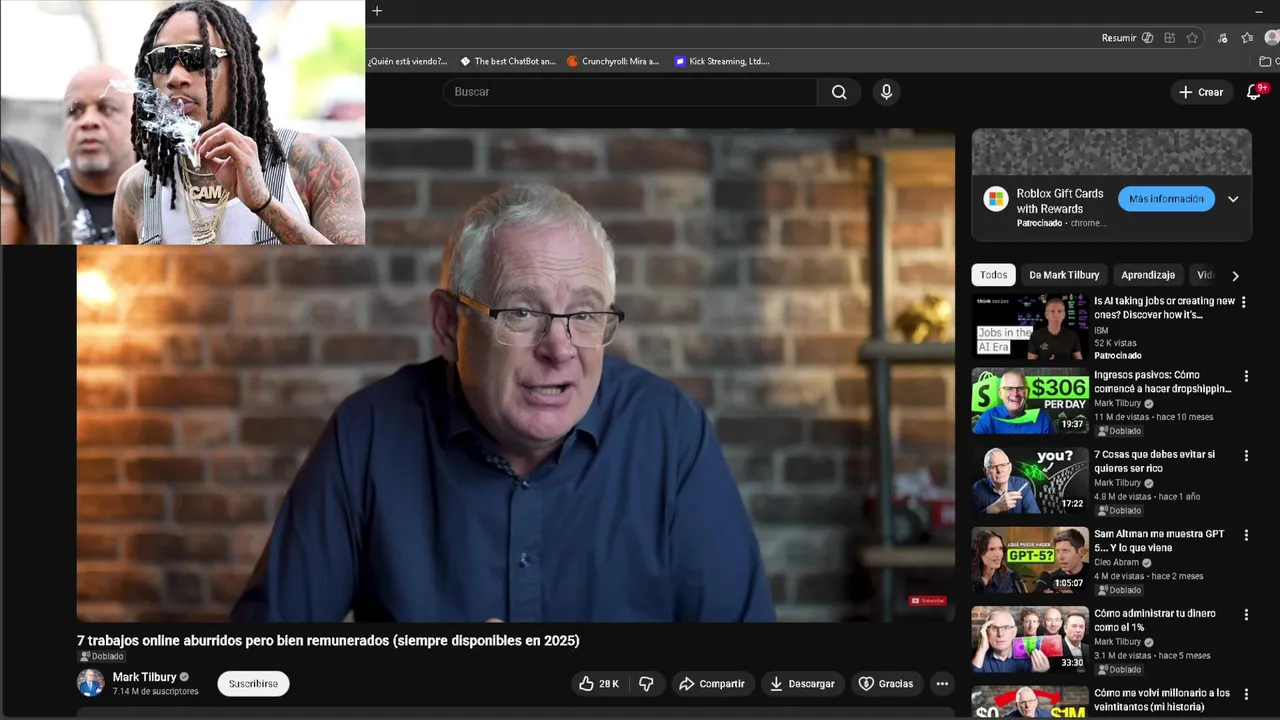Subscribe with Suscribirse button

253,684
